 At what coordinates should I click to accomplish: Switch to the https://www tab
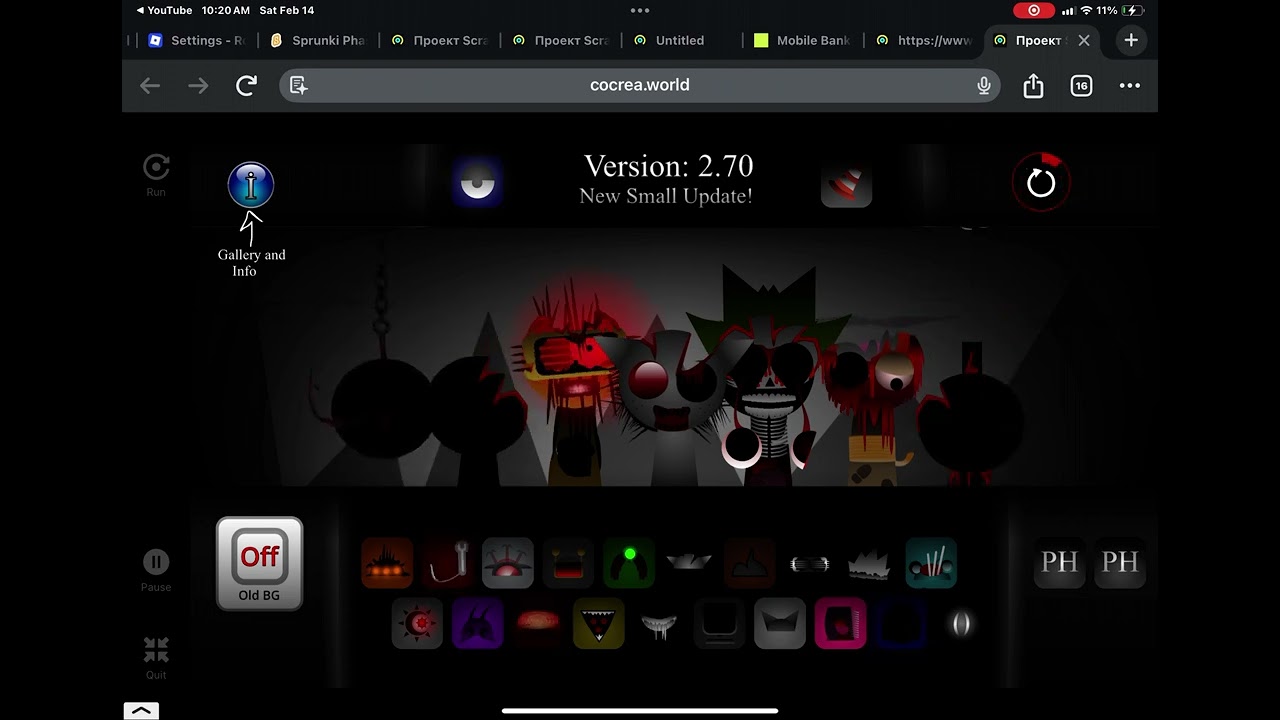tap(923, 40)
